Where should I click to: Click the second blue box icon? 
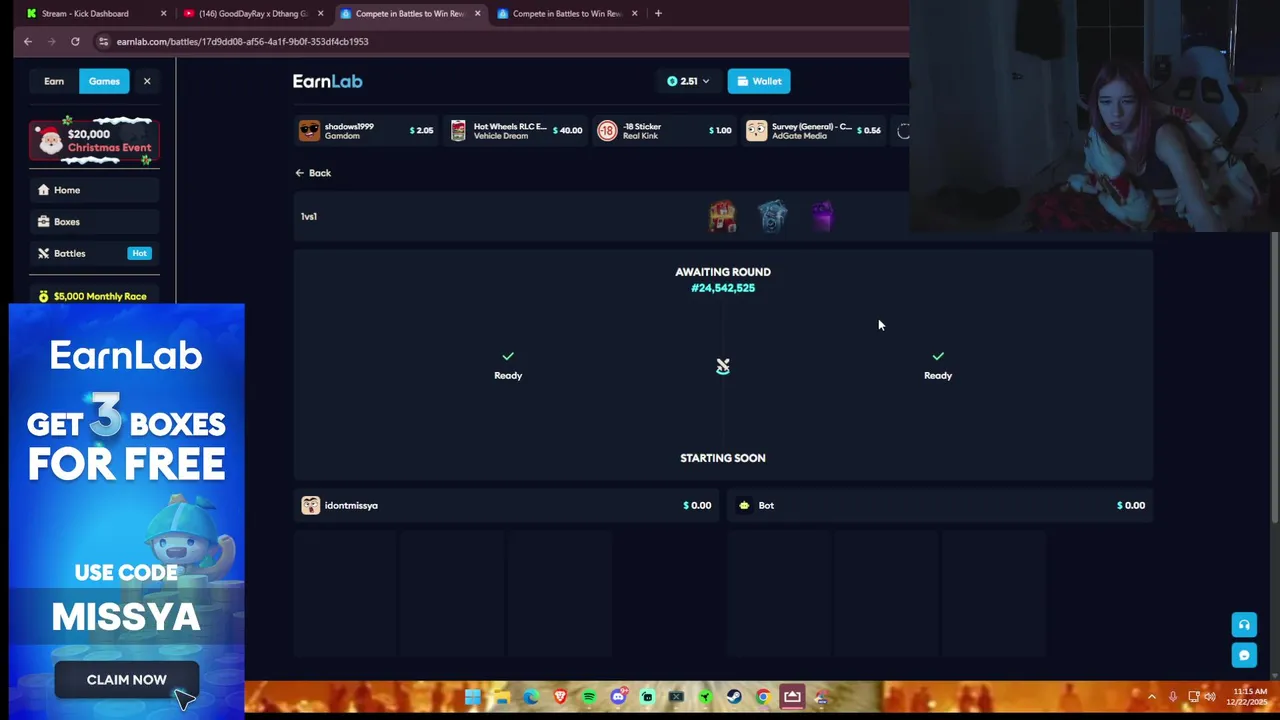point(772,216)
